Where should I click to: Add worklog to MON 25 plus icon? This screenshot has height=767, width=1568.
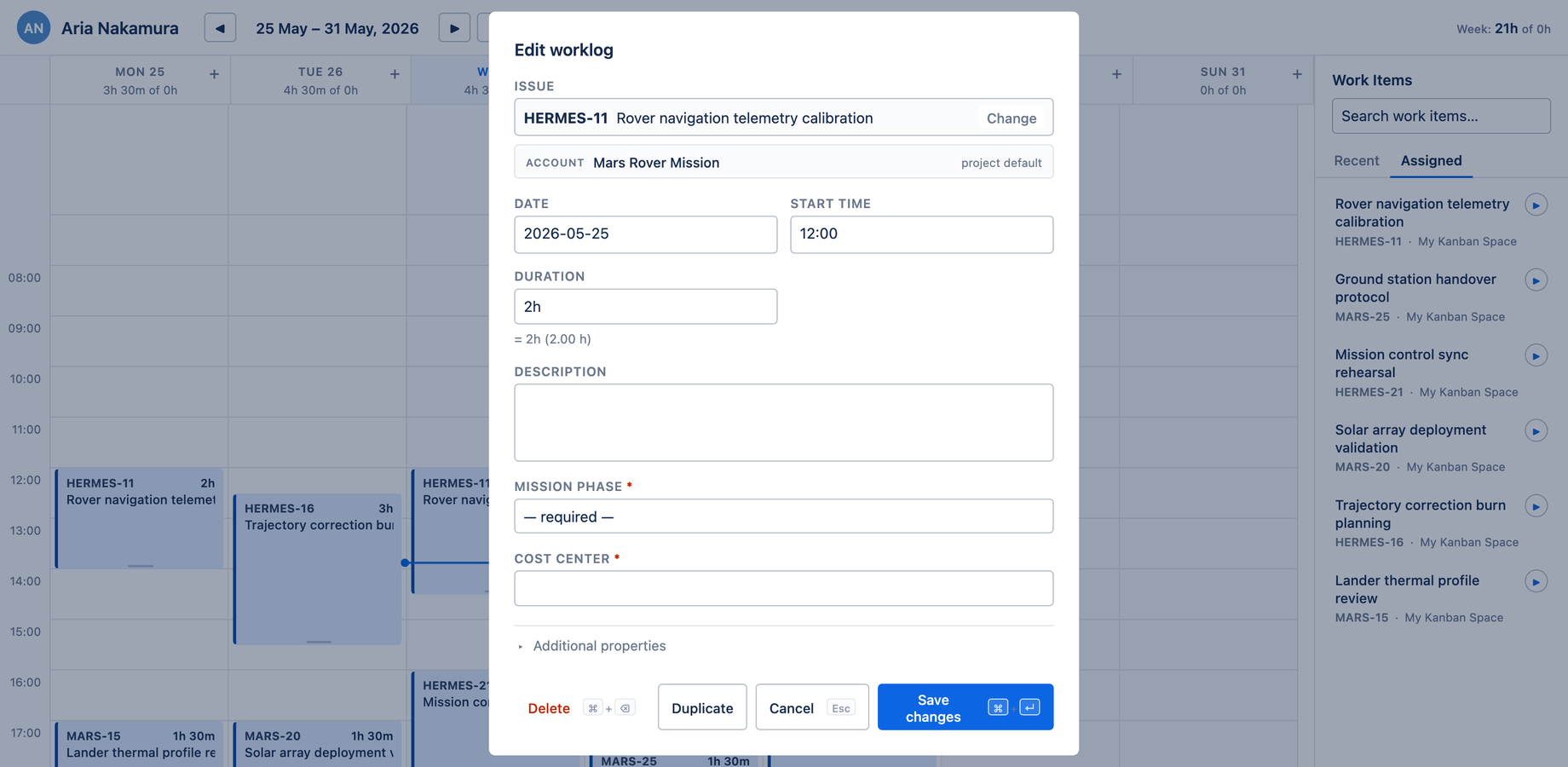click(215, 74)
